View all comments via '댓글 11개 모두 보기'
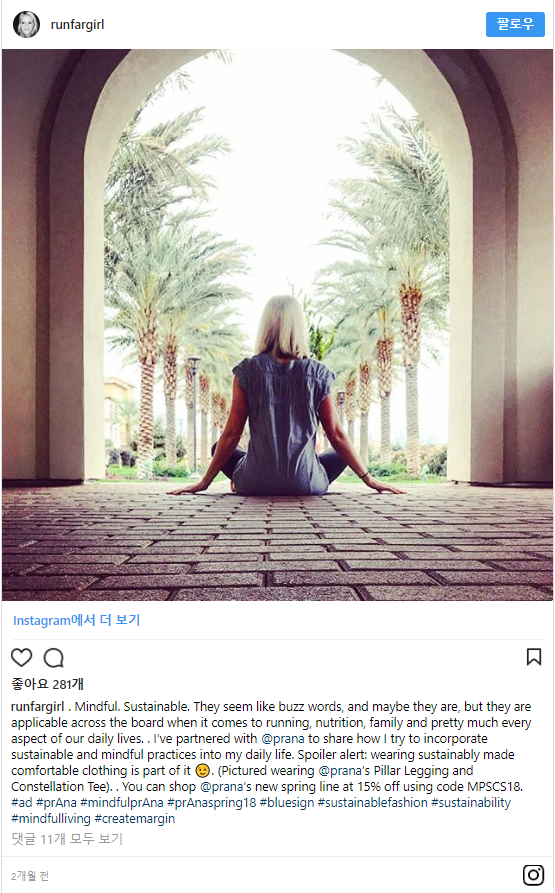 [67, 839]
